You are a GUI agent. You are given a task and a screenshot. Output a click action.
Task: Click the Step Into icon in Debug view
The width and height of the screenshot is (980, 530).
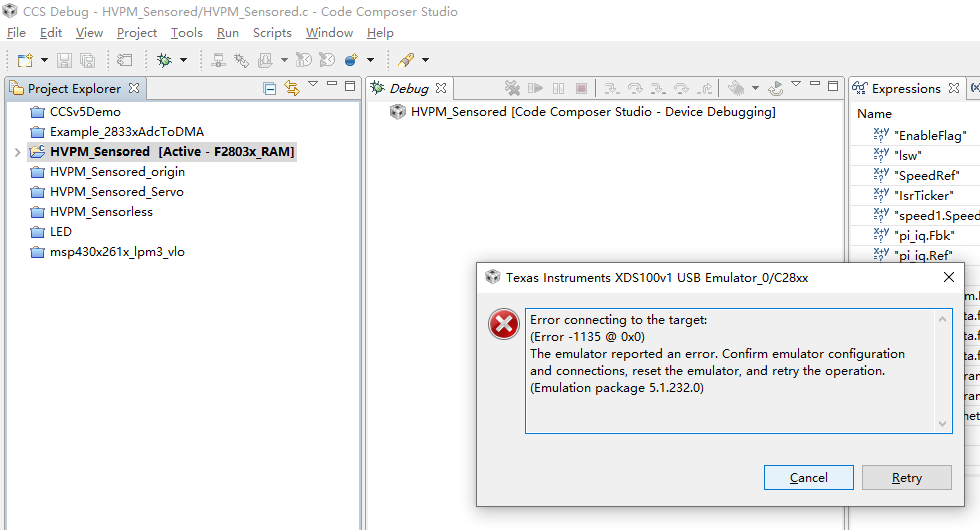[x=612, y=89]
